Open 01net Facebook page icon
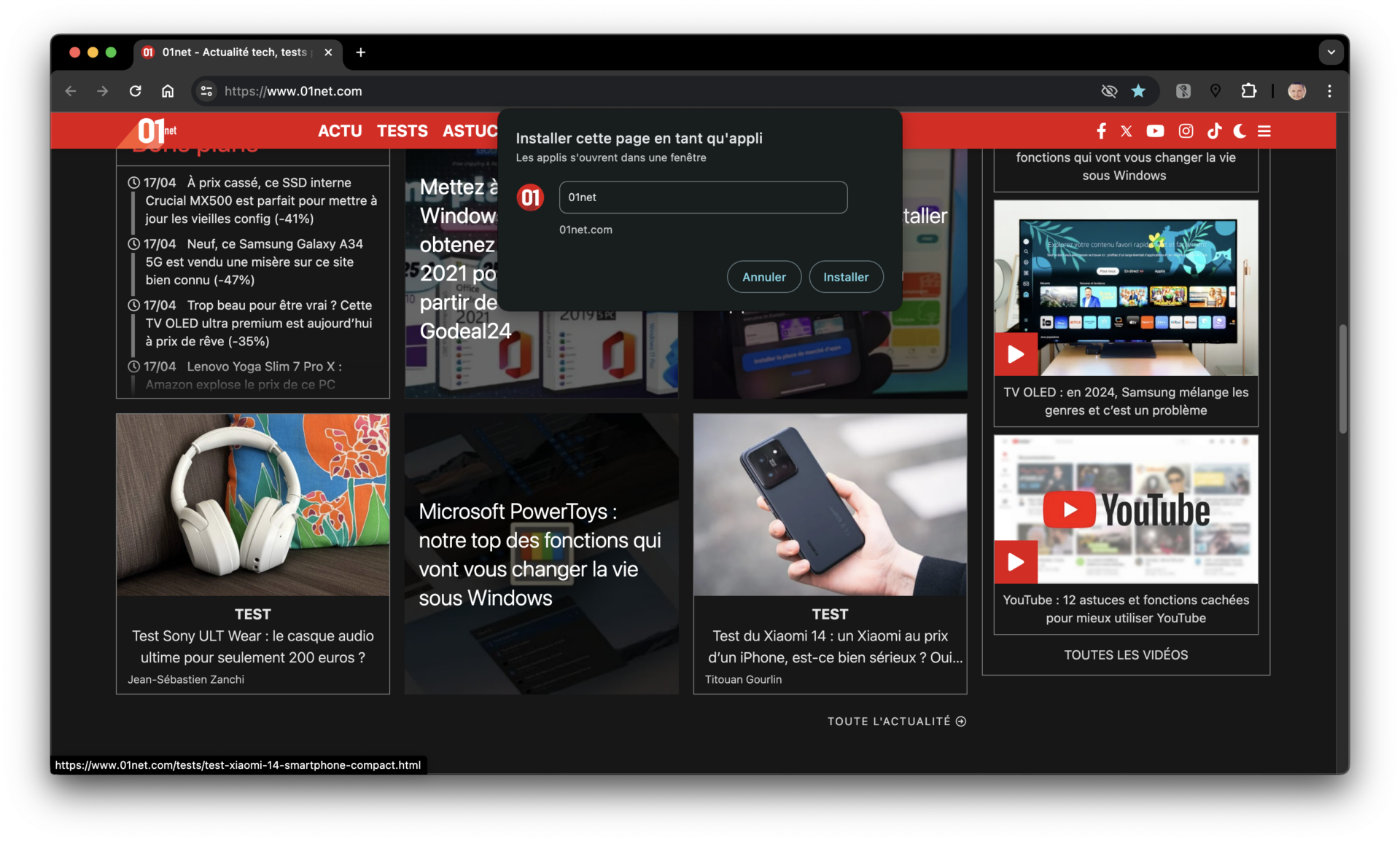This screenshot has width=1400, height=841. coord(1101,131)
